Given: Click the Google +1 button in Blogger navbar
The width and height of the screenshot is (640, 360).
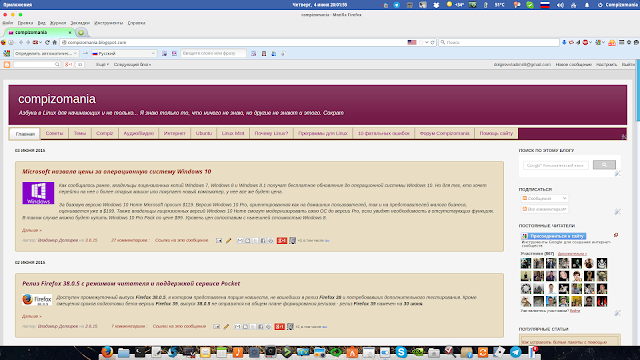Looking at the screenshot, I should tap(69, 64).
